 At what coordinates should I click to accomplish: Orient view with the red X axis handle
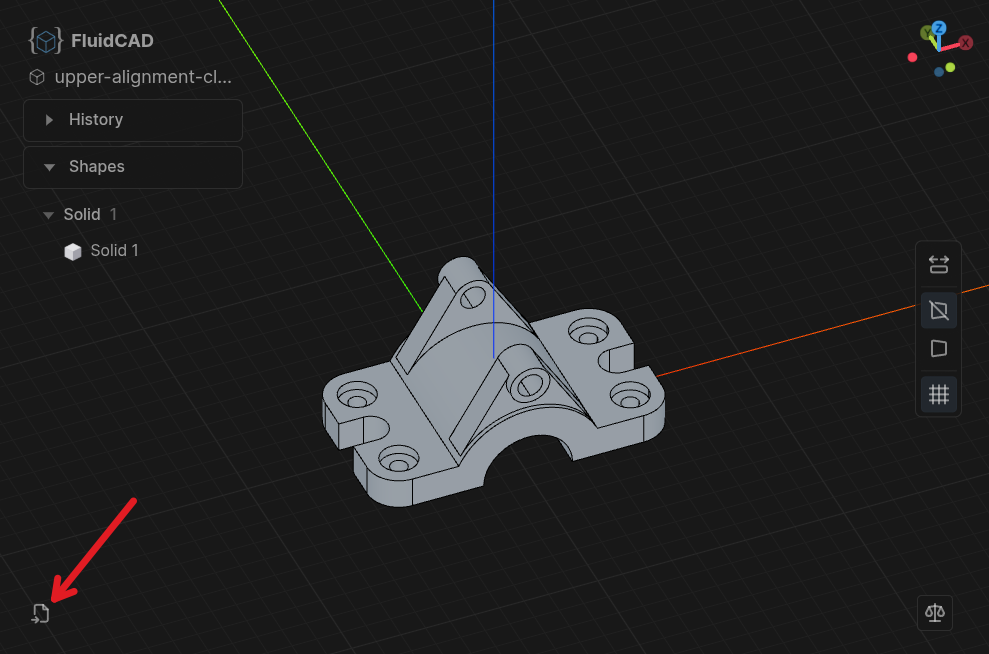pyautogui.click(x=966, y=42)
